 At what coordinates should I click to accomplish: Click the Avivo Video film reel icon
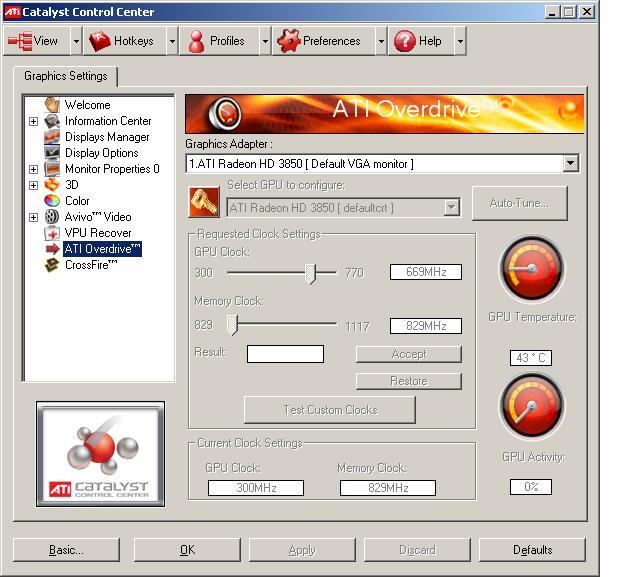pyautogui.click(x=52, y=217)
